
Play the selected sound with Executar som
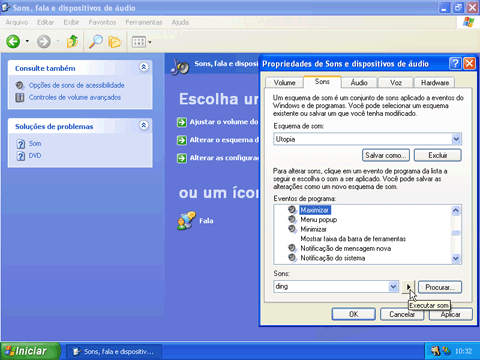[408, 287]
